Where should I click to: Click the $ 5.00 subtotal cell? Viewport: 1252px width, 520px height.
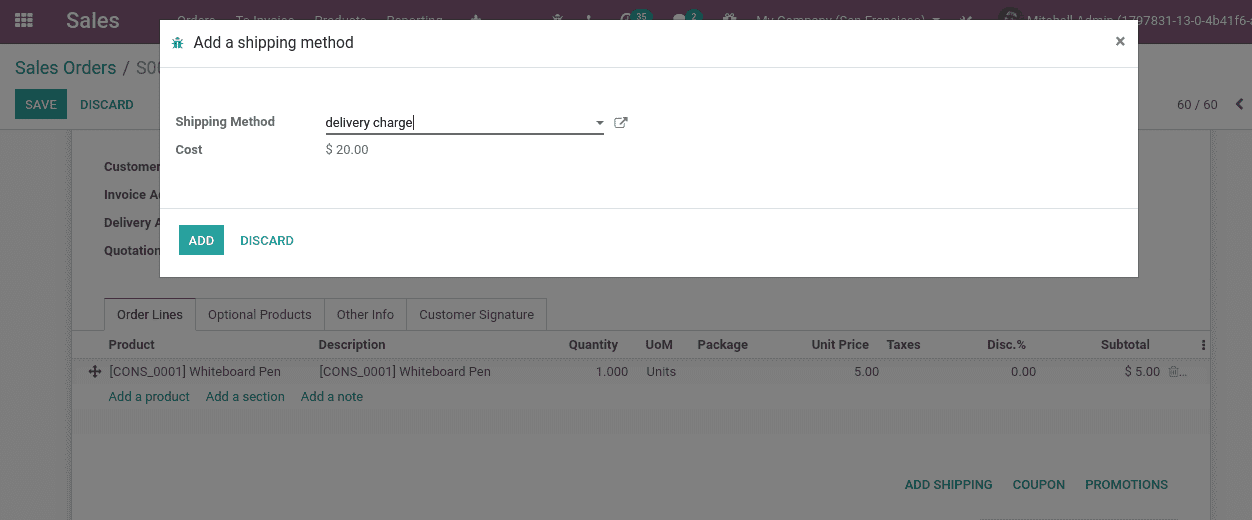point(1142,372)
